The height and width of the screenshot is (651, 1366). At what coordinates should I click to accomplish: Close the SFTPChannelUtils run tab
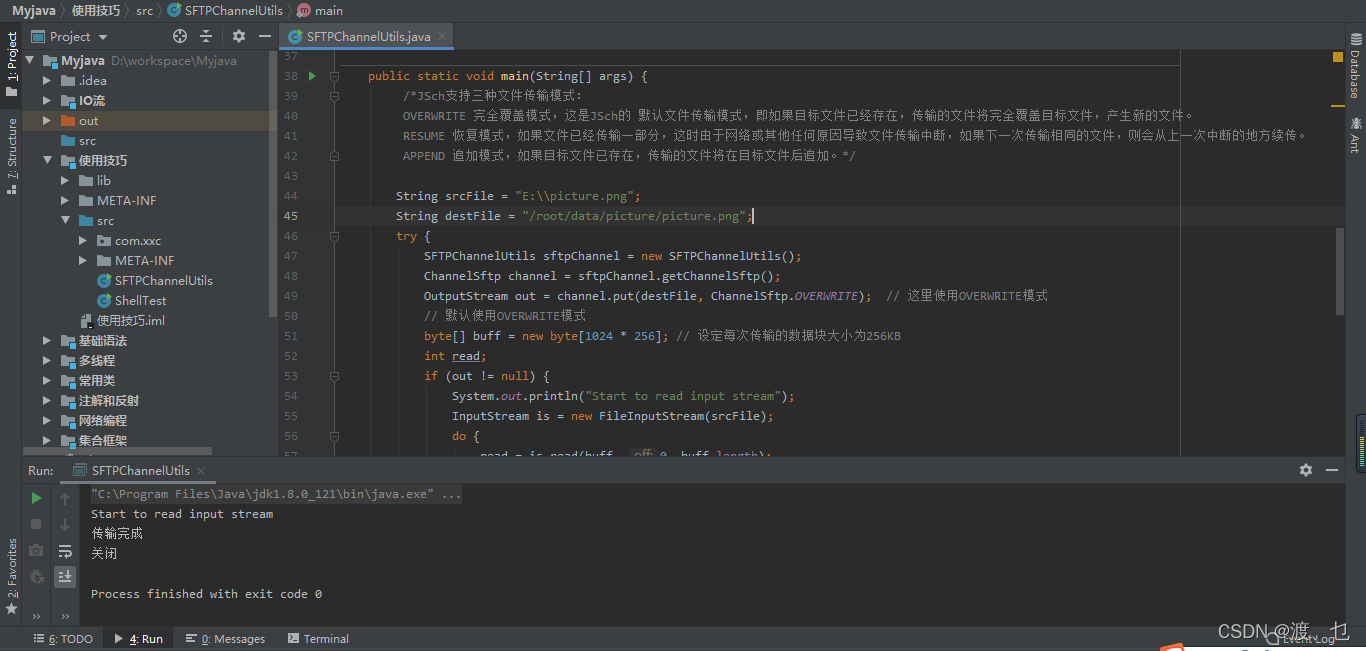pos(201,470)
